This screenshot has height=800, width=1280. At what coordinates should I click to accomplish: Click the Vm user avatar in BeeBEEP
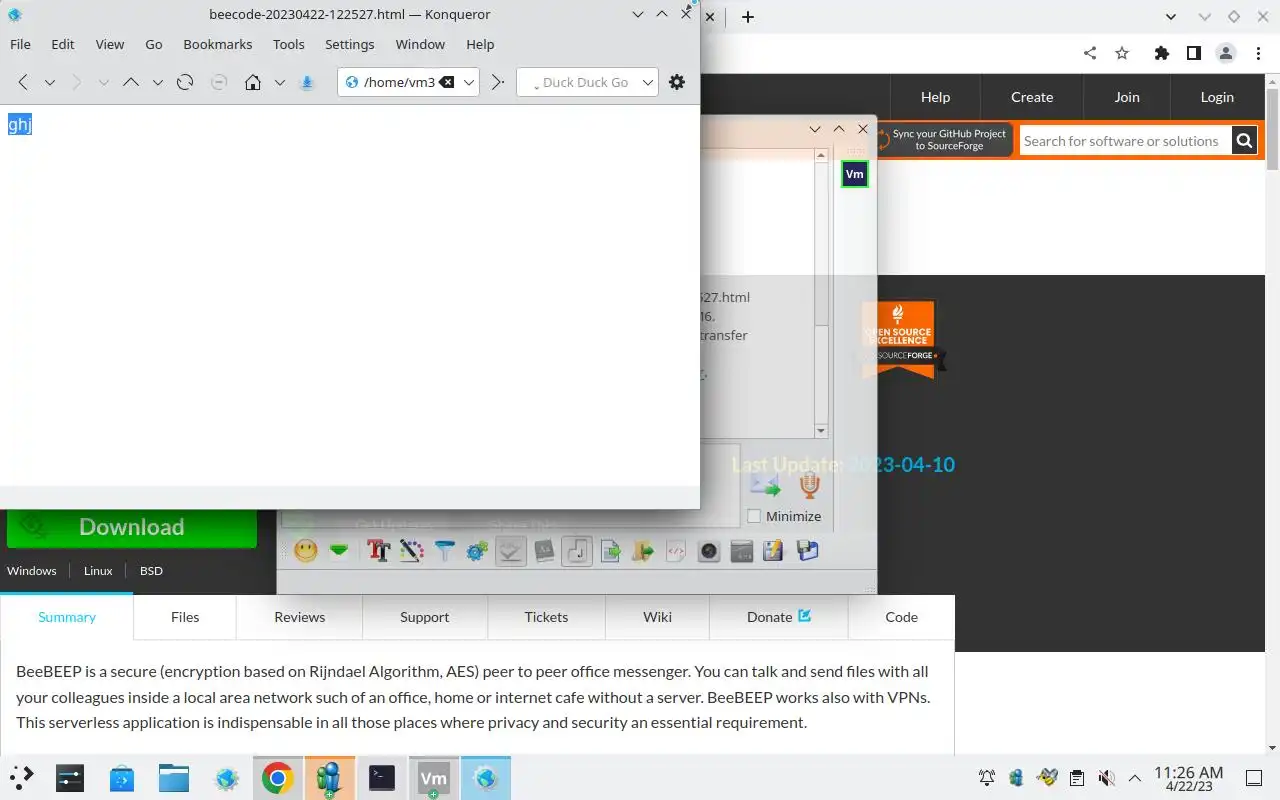(x=854, y=174)
